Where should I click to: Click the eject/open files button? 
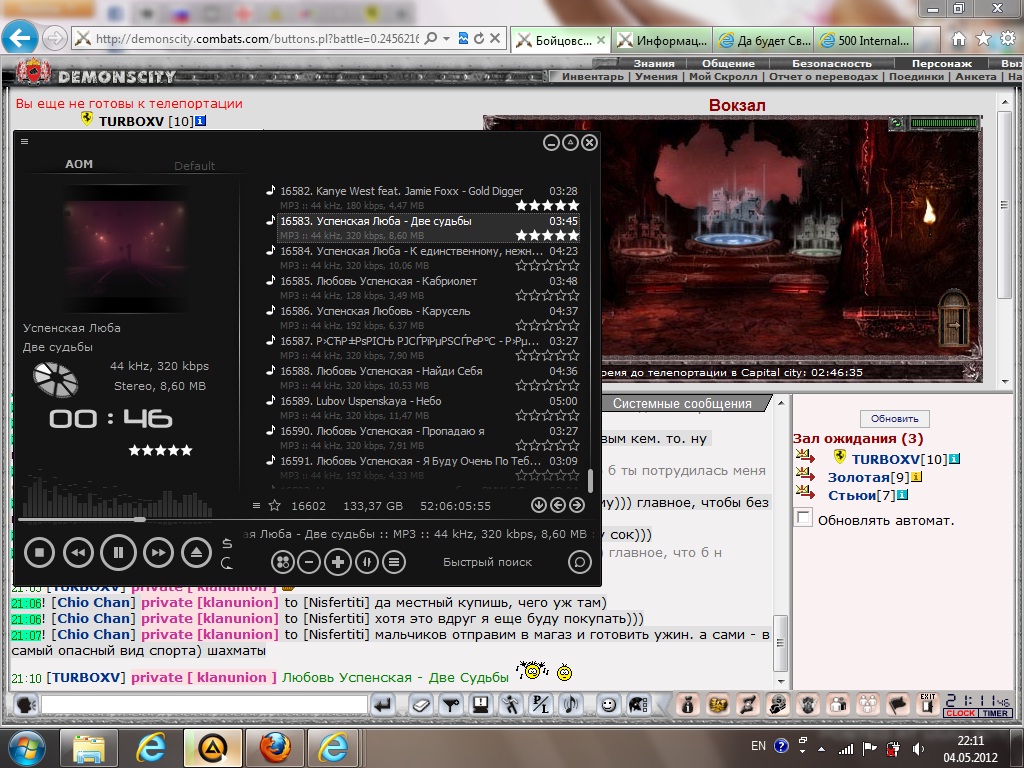coord(197,553)
